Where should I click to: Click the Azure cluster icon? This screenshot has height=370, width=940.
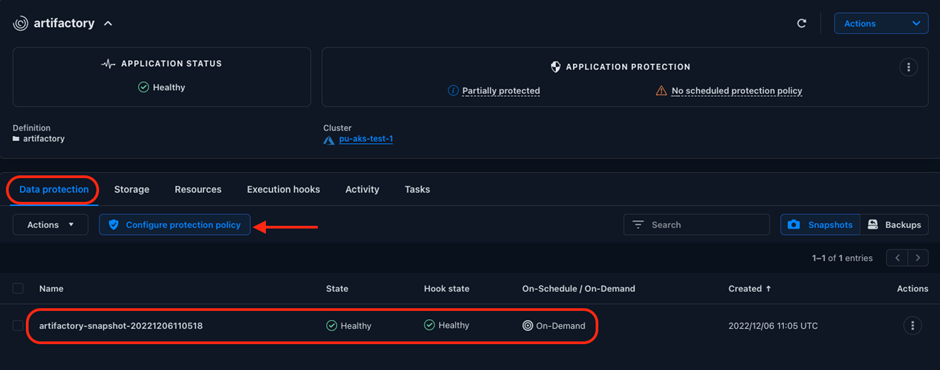329,139
